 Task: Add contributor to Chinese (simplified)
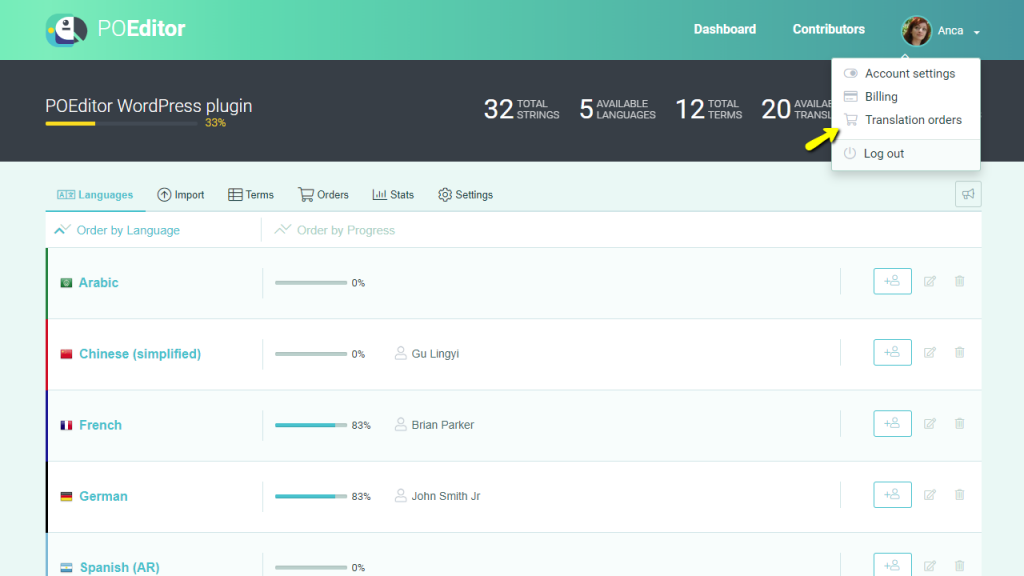pyautogui.click(x=892, y=353)
